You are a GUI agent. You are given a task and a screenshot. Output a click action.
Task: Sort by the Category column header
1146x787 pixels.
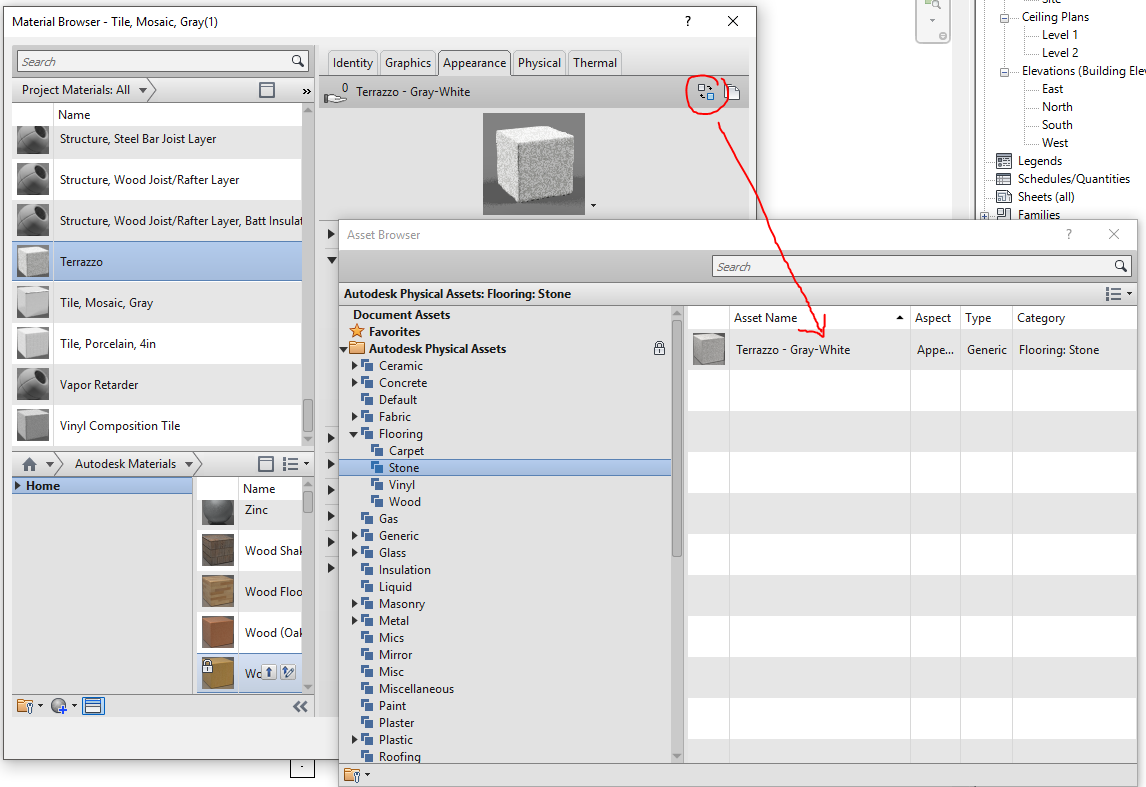pyautogui.click(x=1074, y=318)
